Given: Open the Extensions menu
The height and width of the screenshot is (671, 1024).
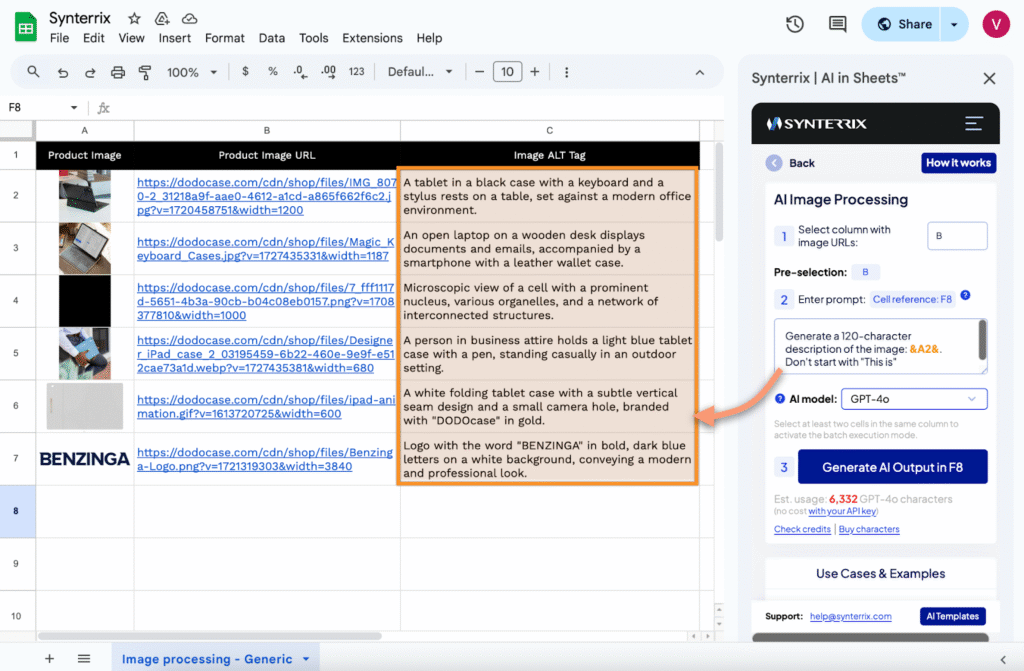Looking at the screenshot, I should (x=372, y=38).
